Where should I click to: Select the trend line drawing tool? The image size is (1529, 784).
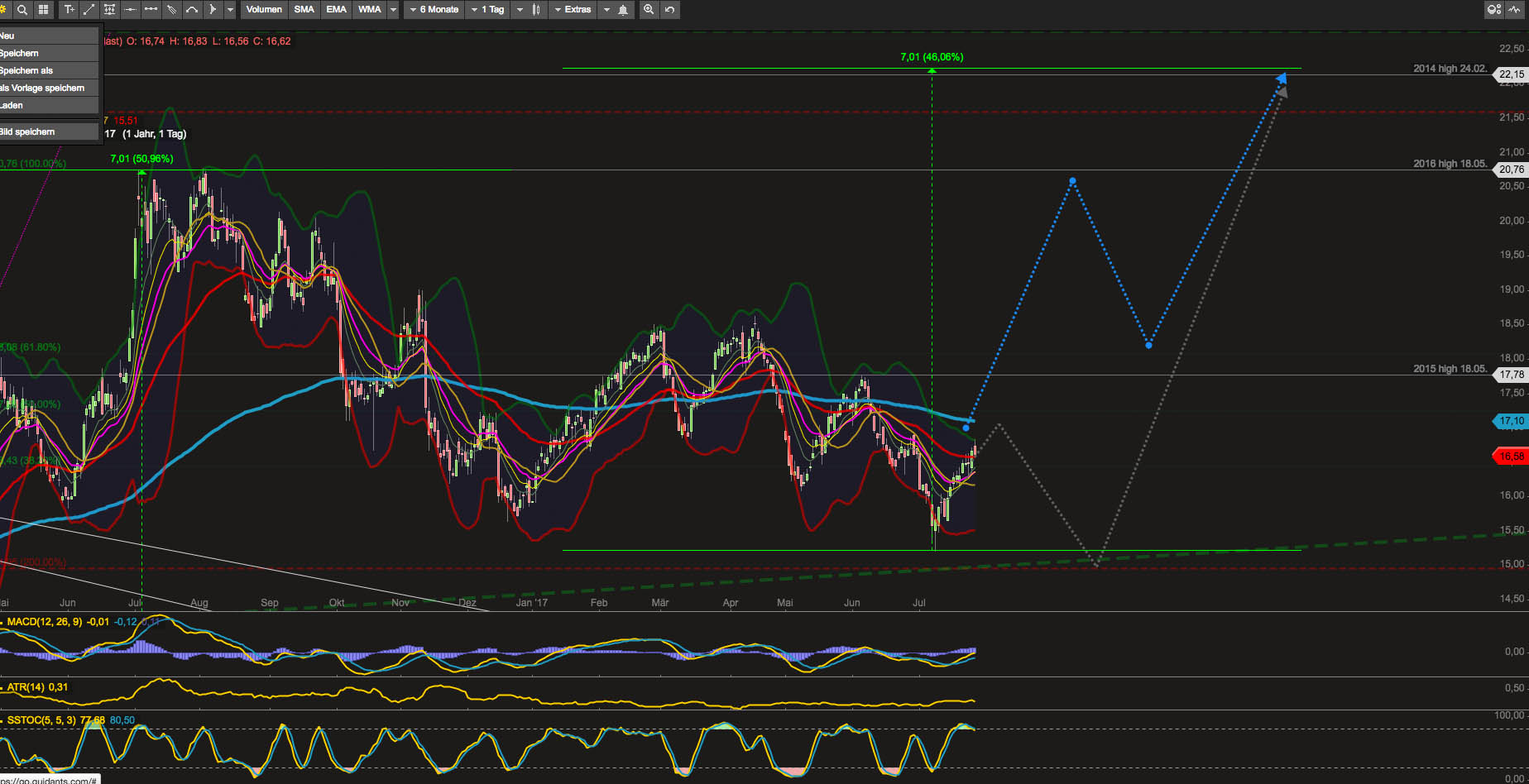(89, 10)
